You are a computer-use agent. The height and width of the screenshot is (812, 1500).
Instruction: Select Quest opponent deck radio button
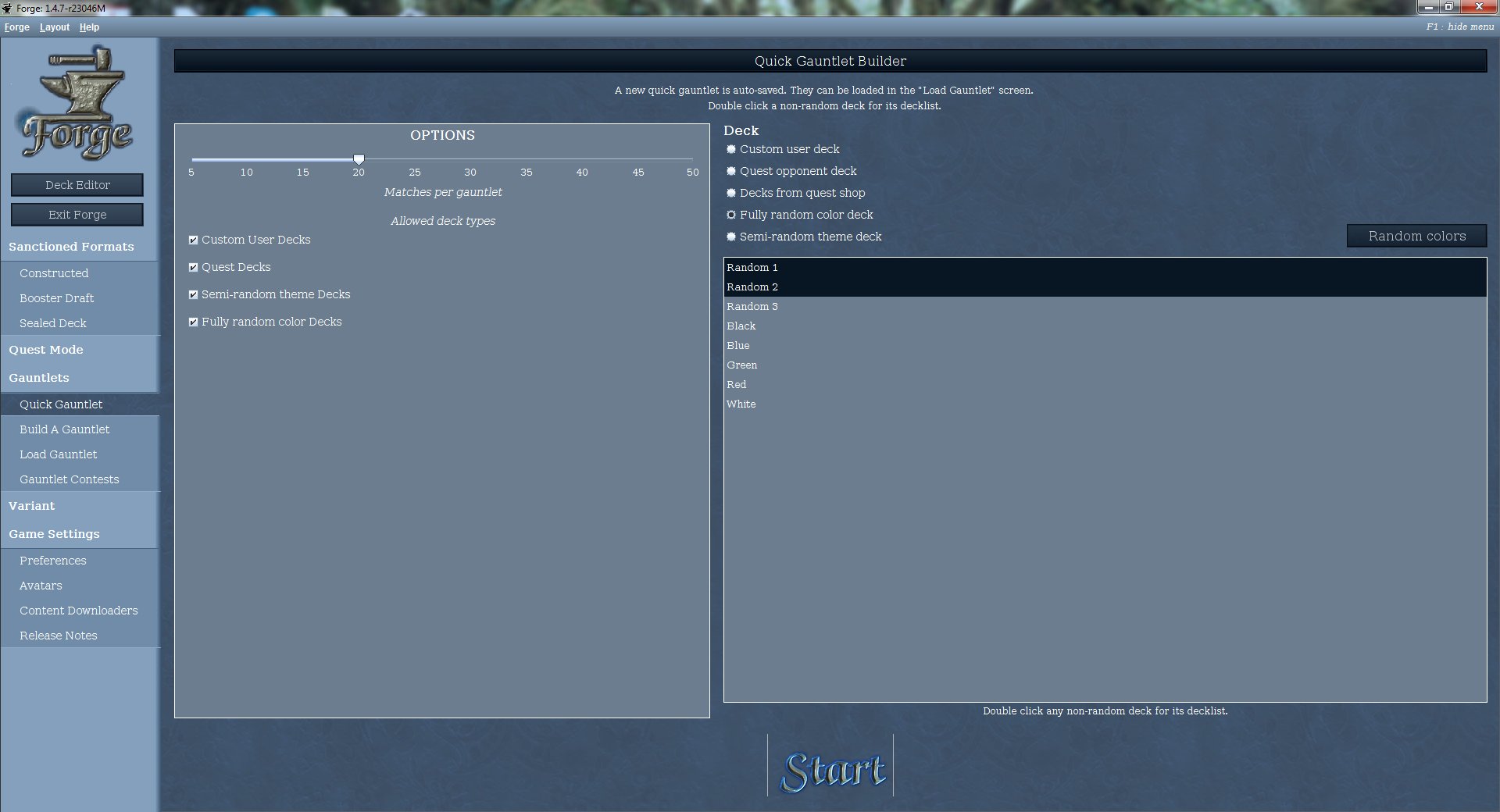pos(731,171)
